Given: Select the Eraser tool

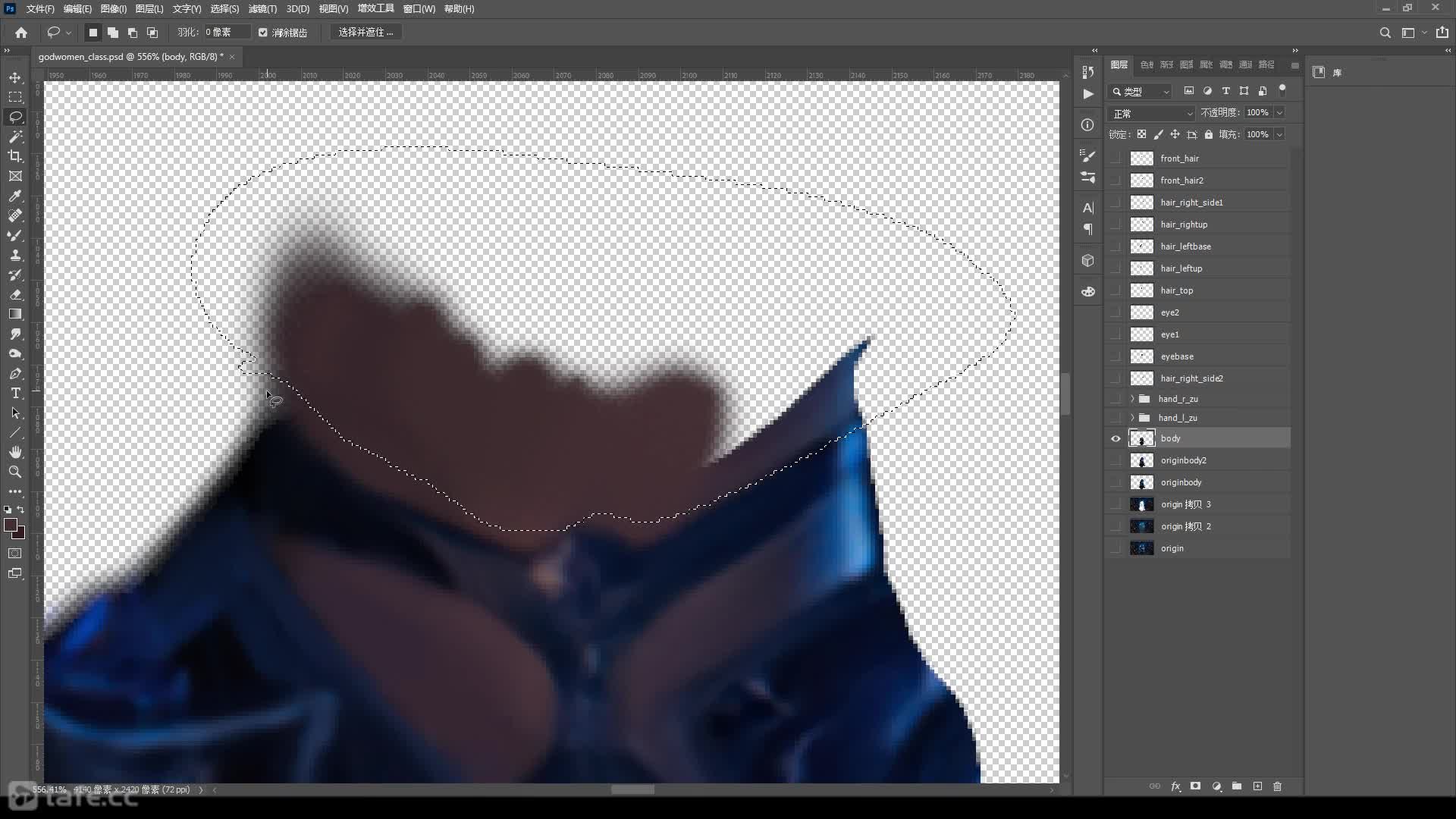Looking at the screenshot, I should (15, 294).
